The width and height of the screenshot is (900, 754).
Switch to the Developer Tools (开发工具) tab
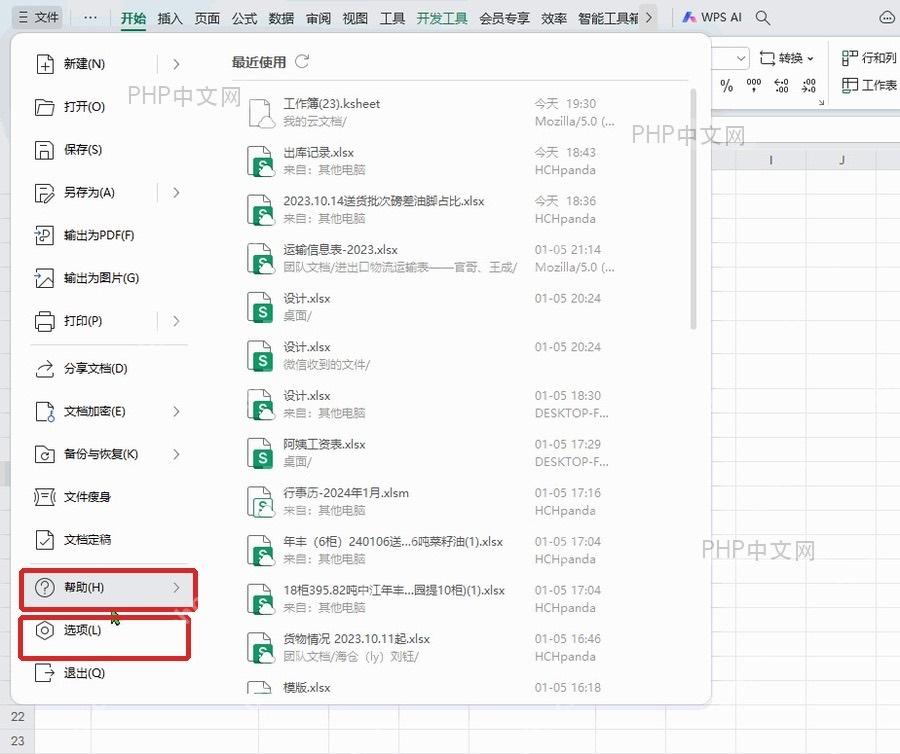443,18
